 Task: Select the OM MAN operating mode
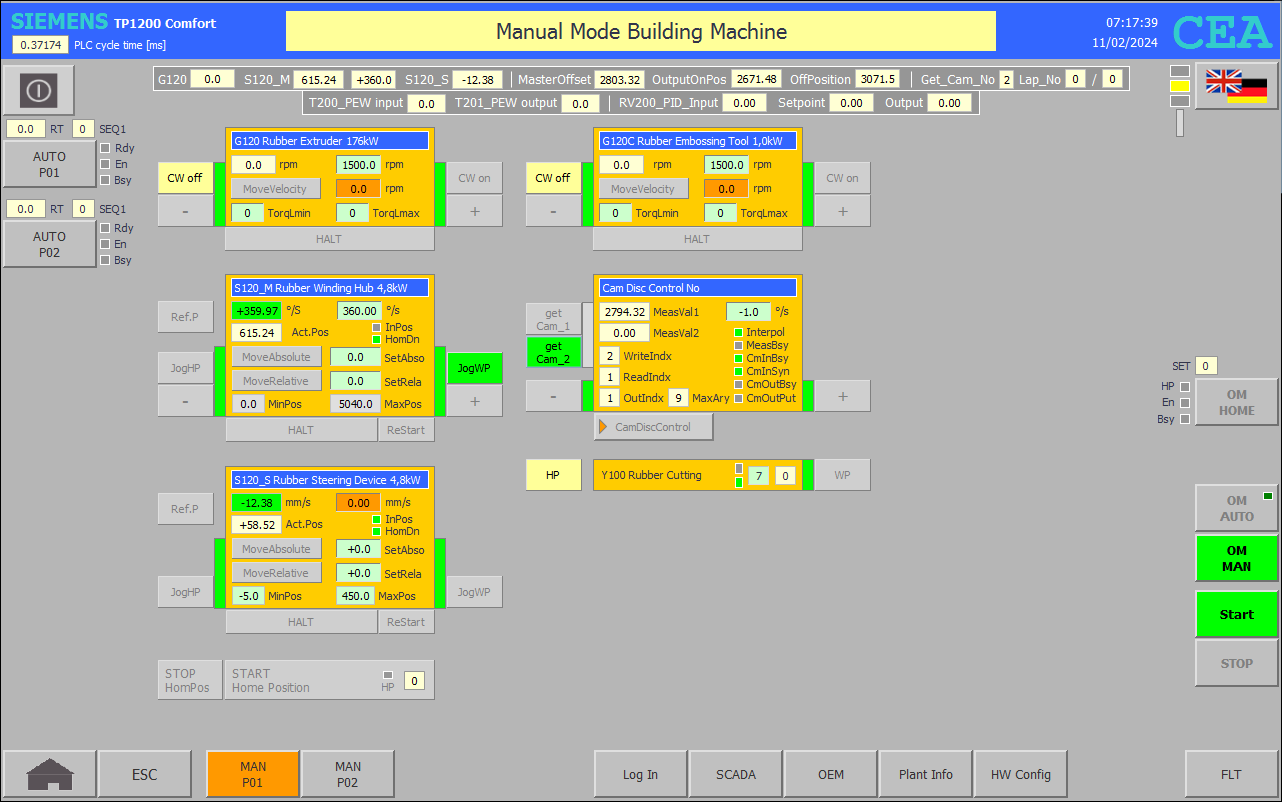[1236, 558]
